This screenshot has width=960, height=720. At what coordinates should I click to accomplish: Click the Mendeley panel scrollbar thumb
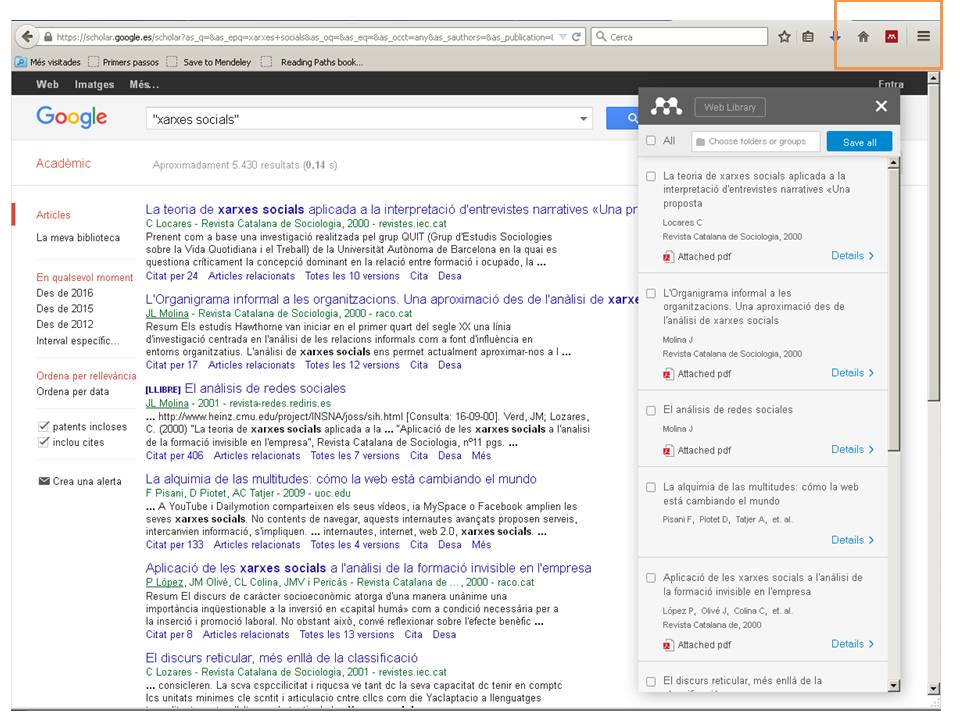coord(894,310)
